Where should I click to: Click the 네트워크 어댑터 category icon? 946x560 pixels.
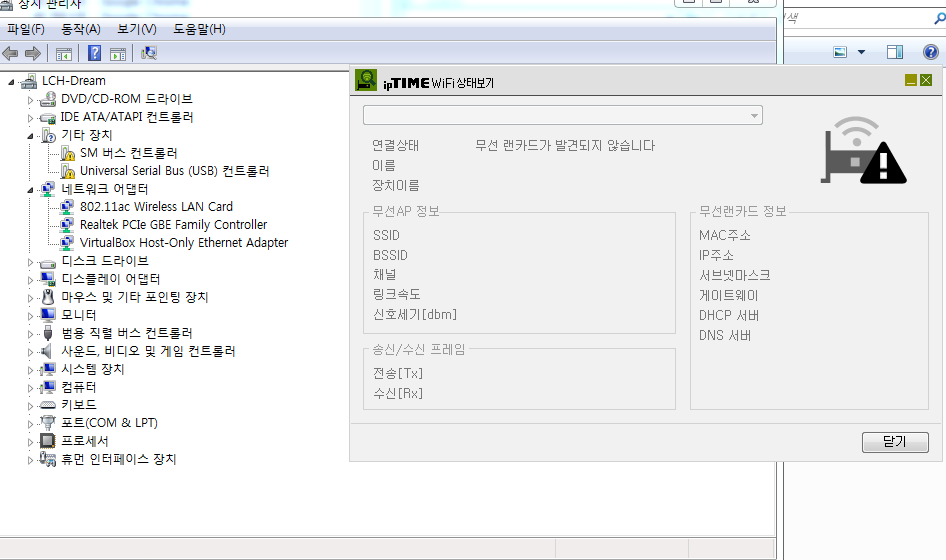(48, 189)
